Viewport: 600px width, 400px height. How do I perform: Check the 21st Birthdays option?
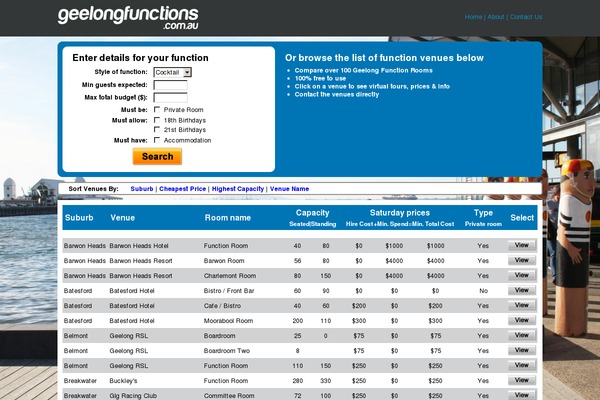tap(157, 129)
